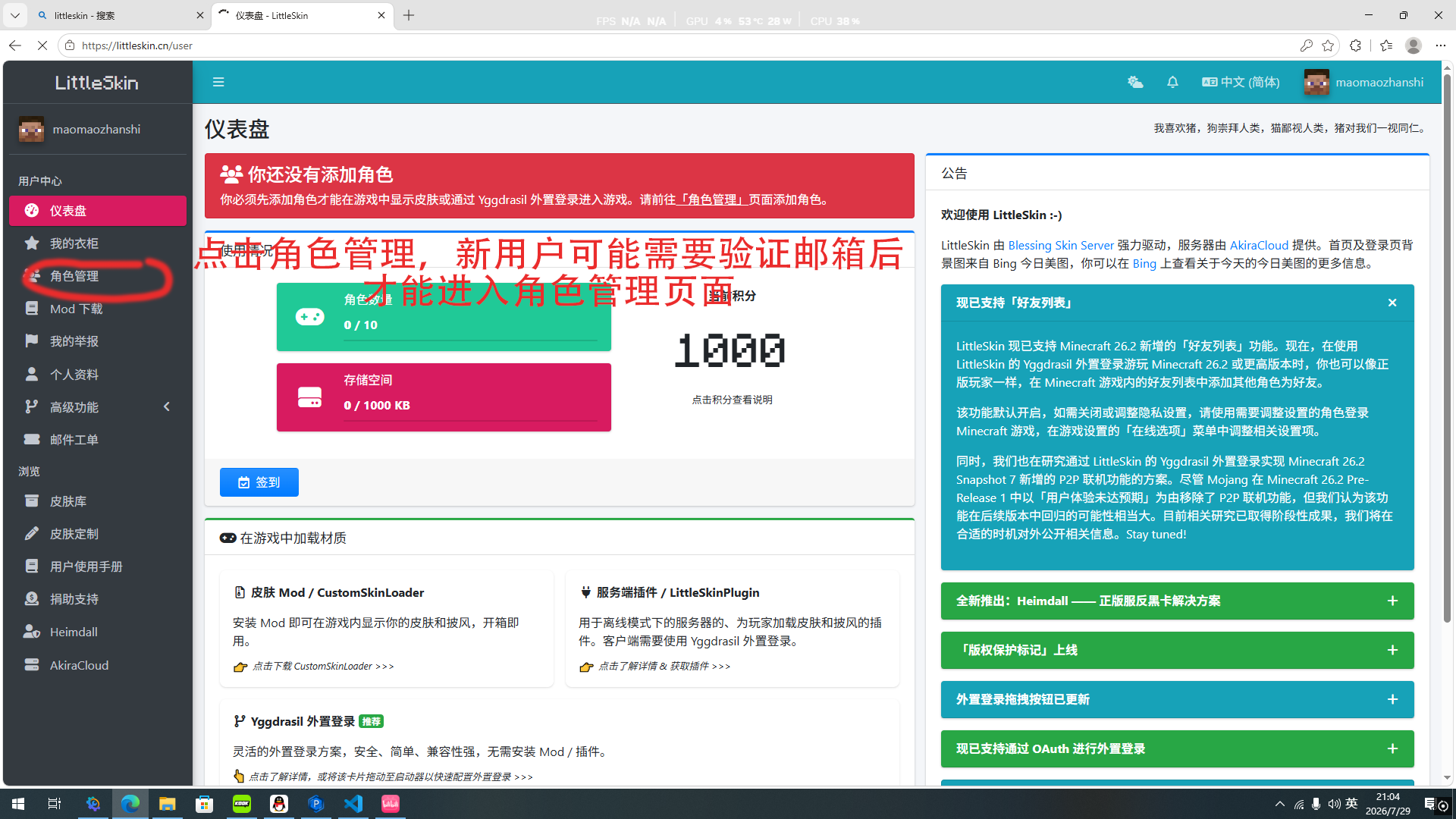Open the 中文 (简体) language dropdown
This screenshot has width=1456, height=819.
(x=1241, y=82)
